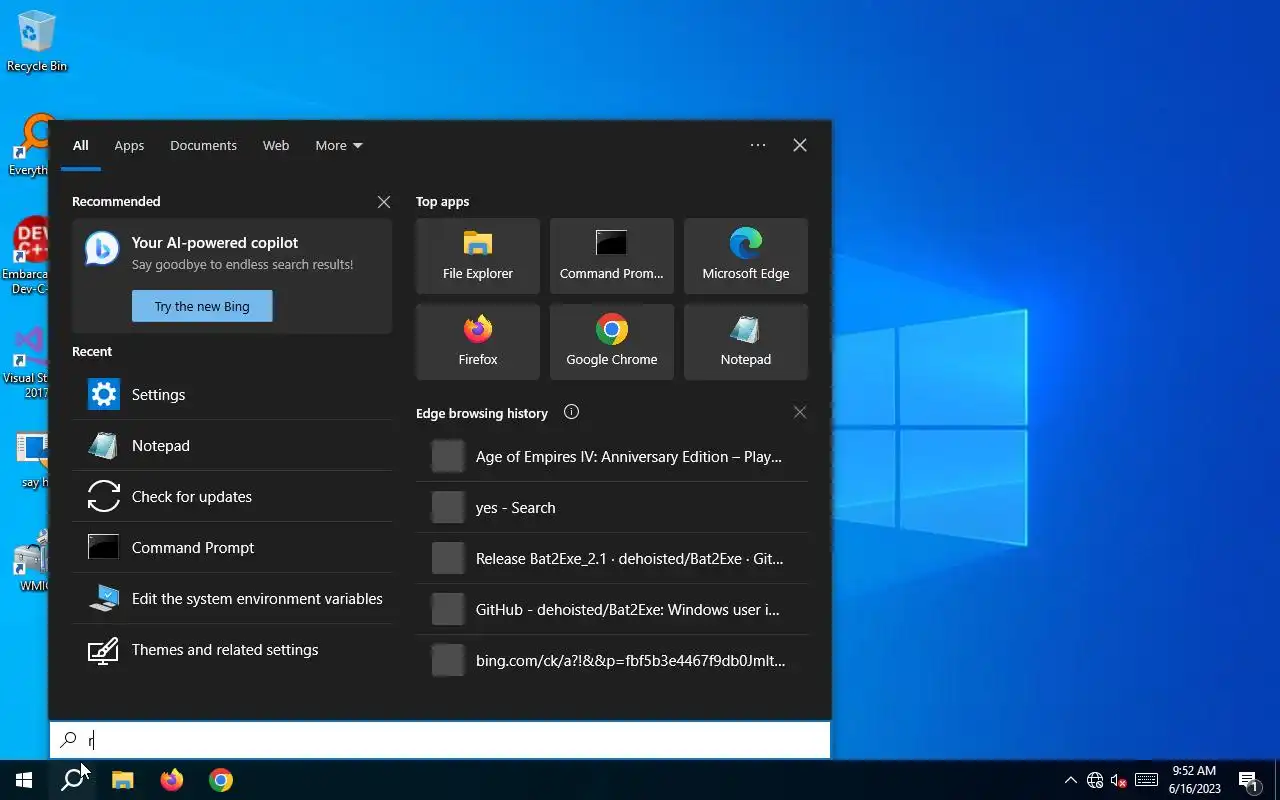Select the Recycle Bin desktop icon

[x=37, y=42]
